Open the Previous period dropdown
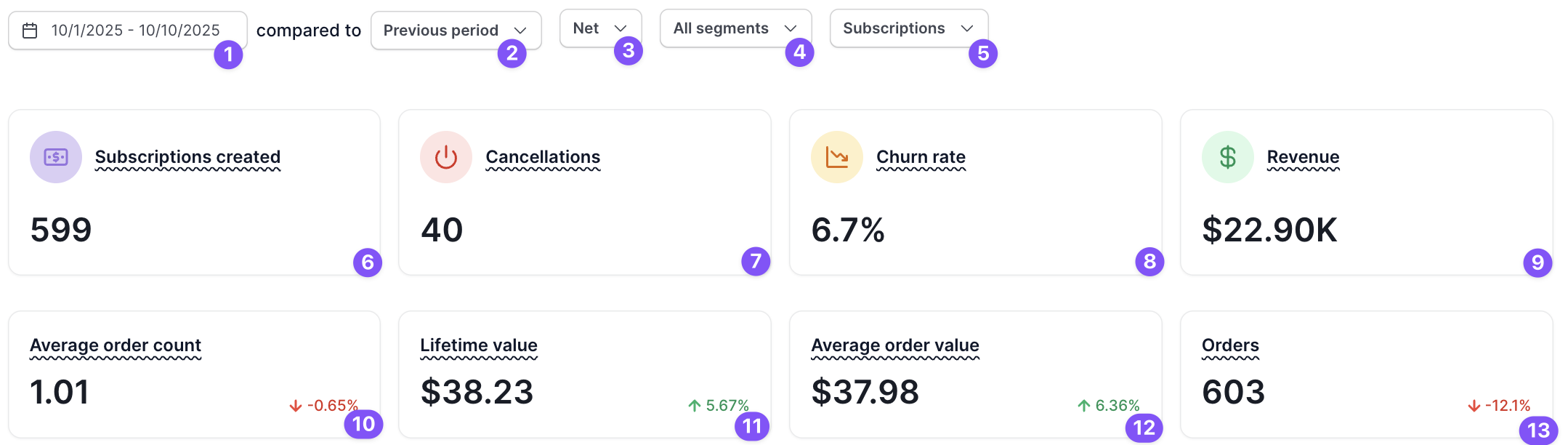The image size is (1568, 445). tap(456, 31)
